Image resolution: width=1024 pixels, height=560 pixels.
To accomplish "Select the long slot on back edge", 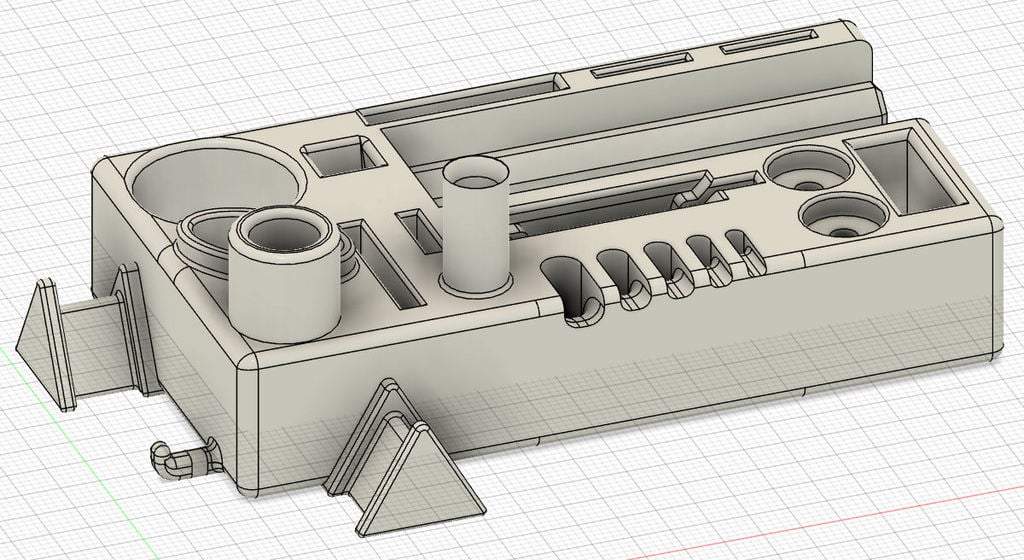I will coord(462,98).
